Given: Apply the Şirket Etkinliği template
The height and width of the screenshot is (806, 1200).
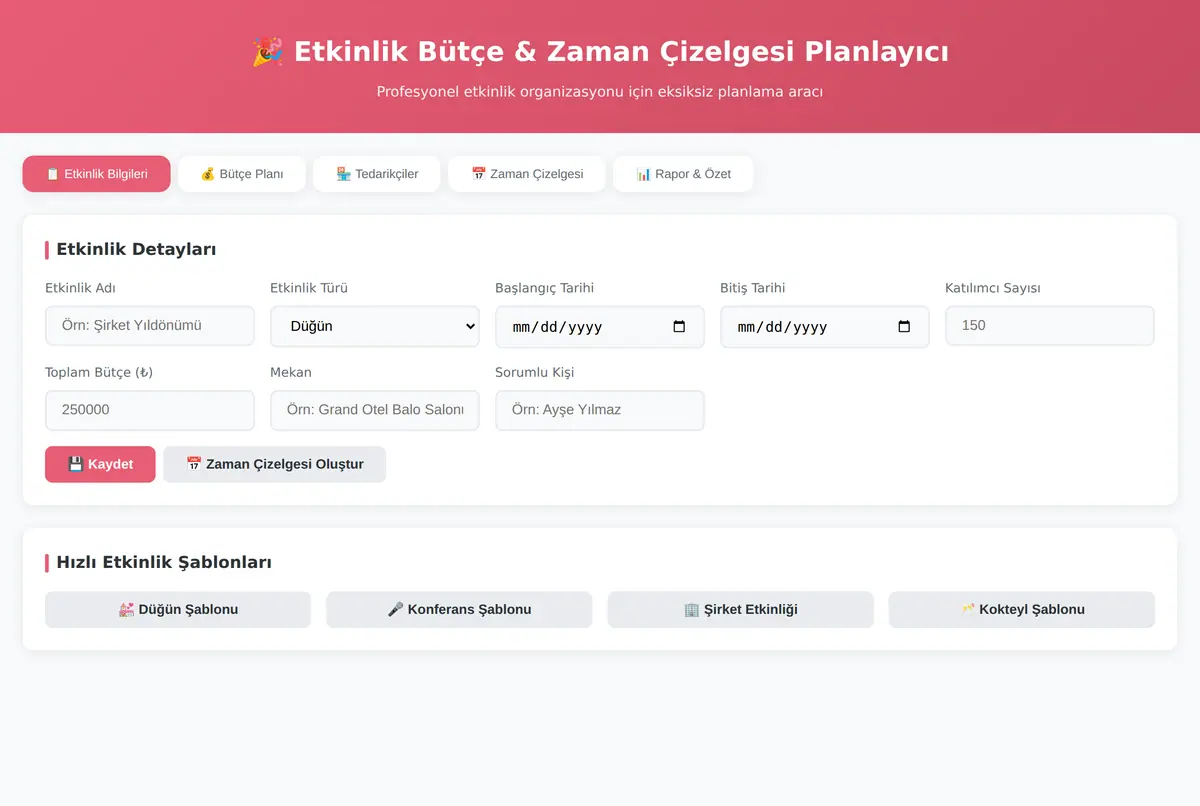Looking at the screenshot, I should click(741, 610).
